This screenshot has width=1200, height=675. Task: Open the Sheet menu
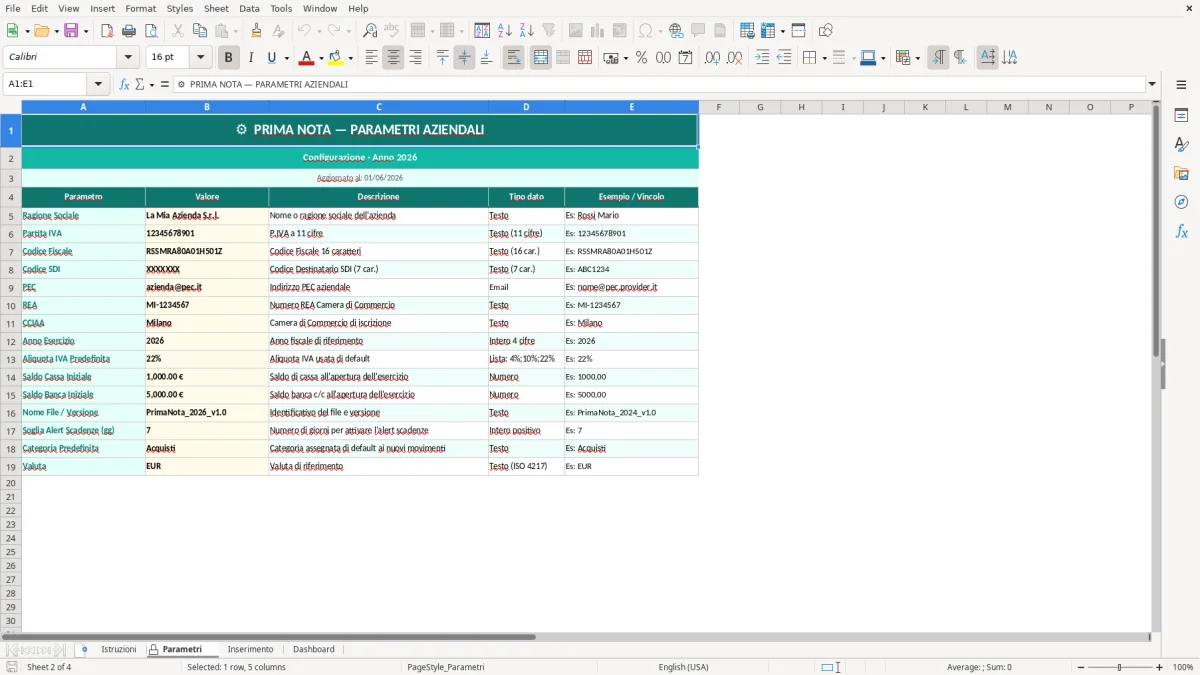216,8
